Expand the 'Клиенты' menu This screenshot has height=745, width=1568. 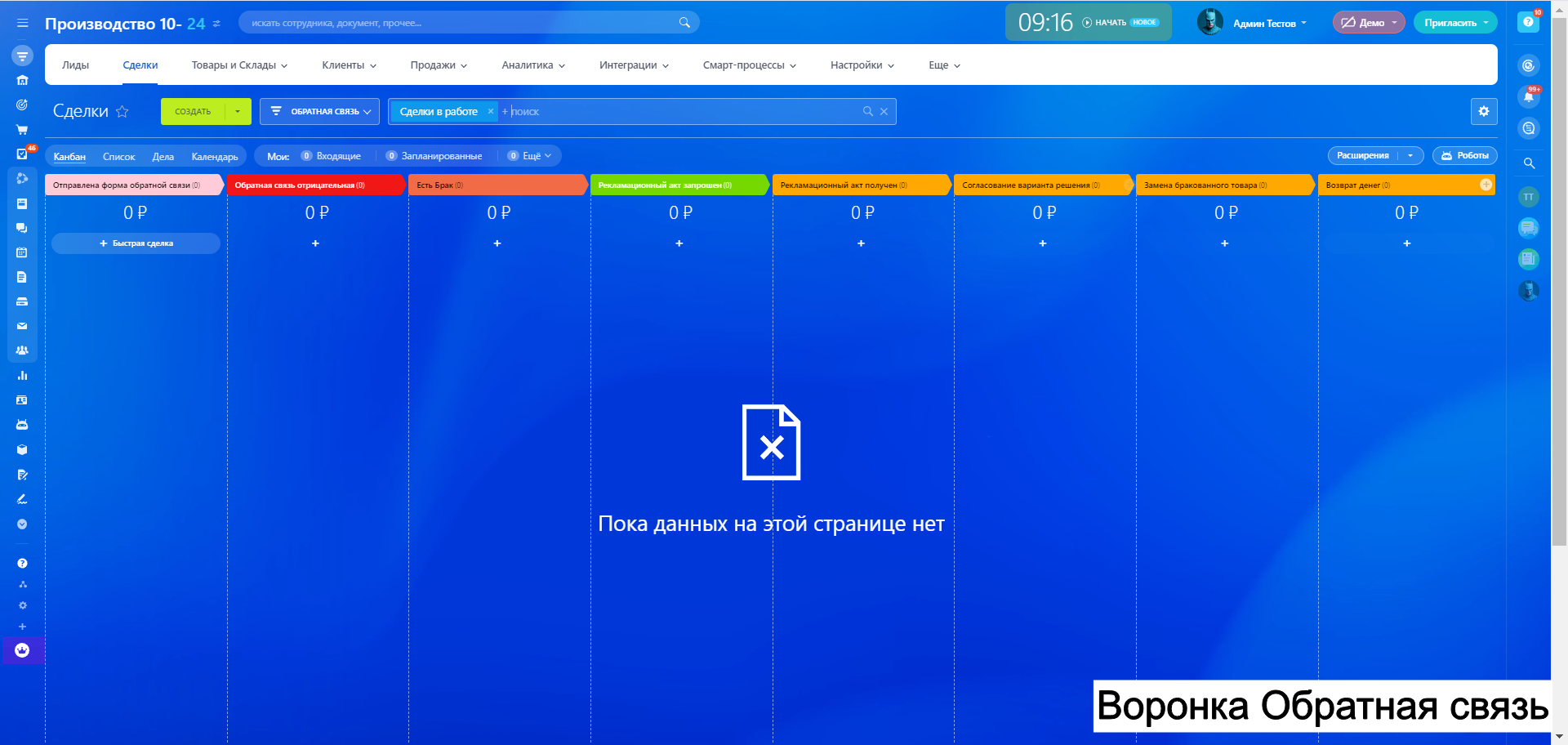click(349, 65)
